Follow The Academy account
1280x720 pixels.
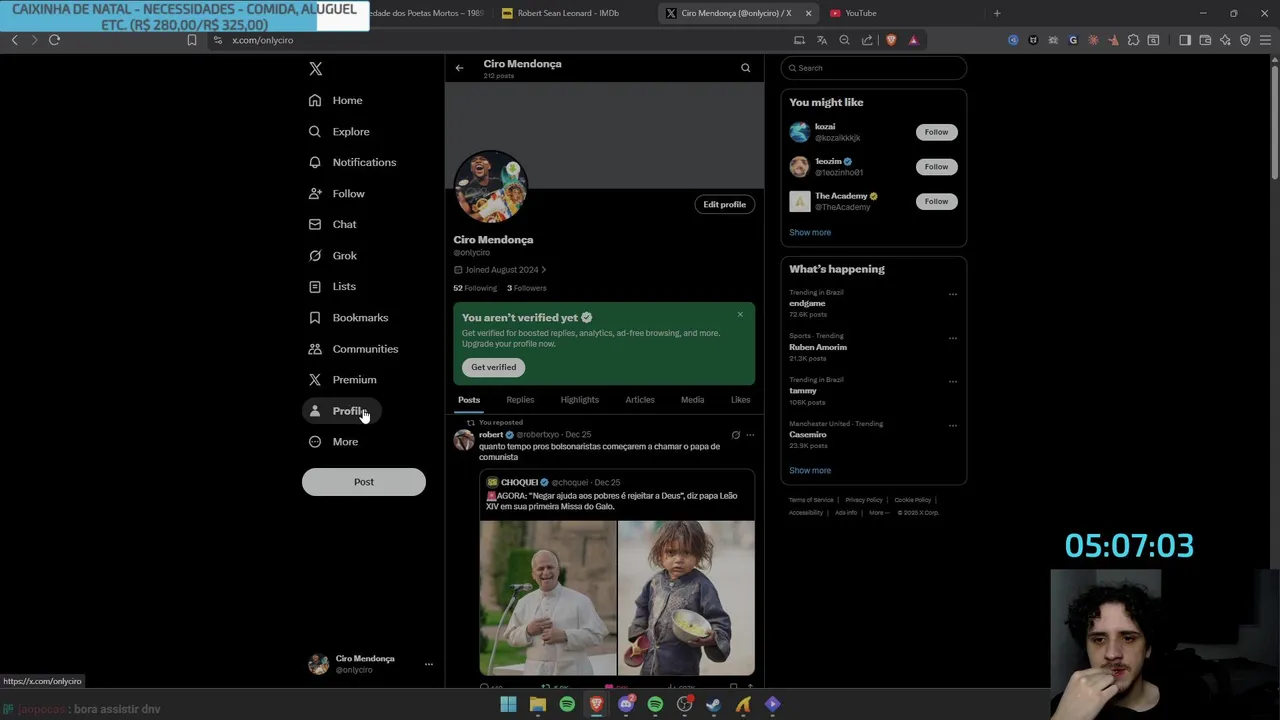(x=936, y=201)
